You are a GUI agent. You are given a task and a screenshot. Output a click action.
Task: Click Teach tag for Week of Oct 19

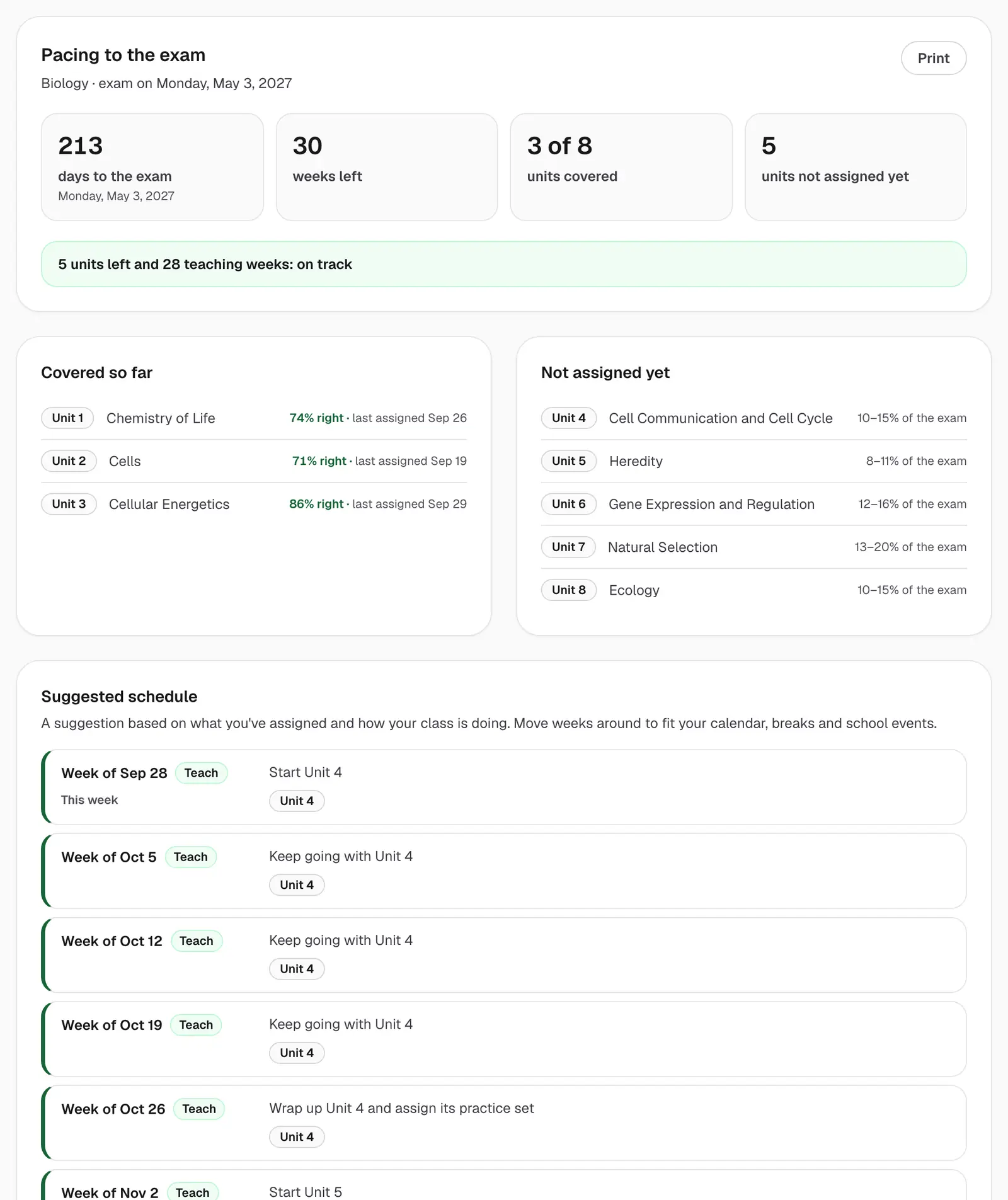pos(196,1025)
